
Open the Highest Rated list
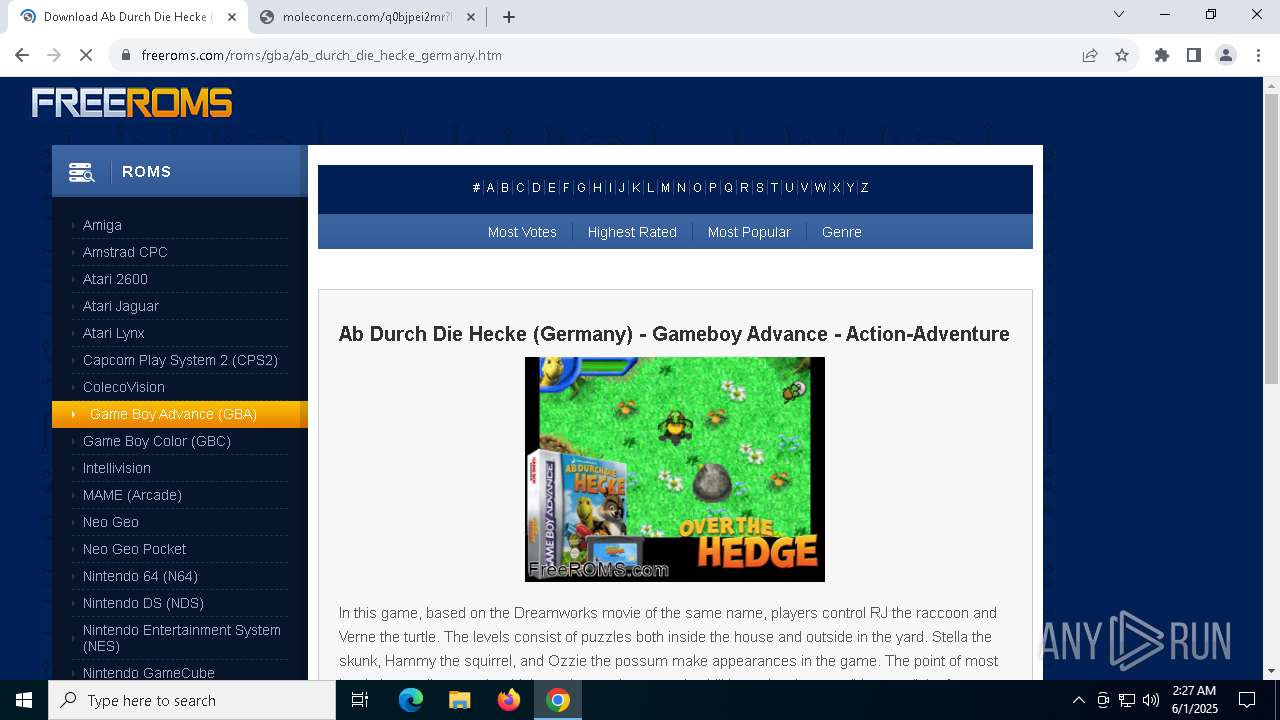(632, 232)
